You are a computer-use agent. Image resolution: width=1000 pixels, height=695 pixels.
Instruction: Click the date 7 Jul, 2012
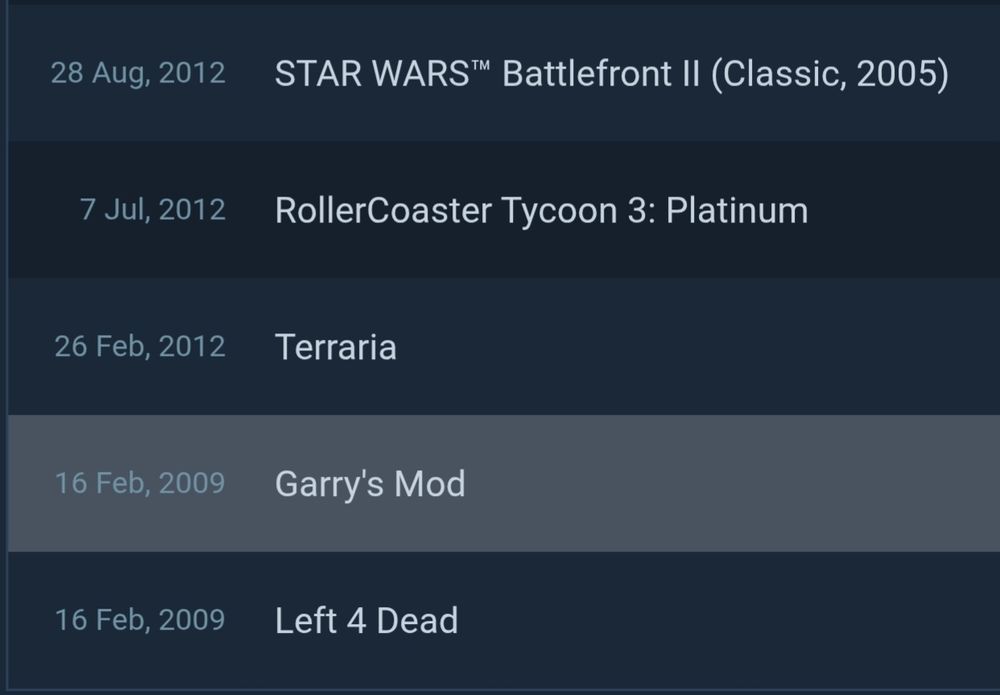pyautogui.click(x=153, y=210)
